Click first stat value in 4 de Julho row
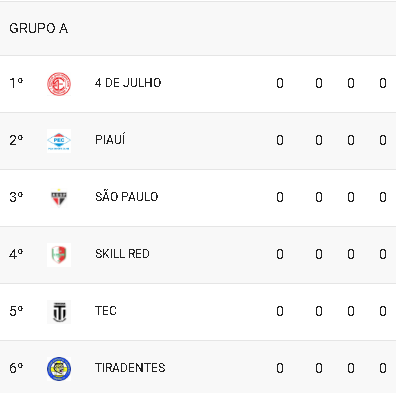Image resolution: width=398 pixels, height=393 pixels. 280,83
